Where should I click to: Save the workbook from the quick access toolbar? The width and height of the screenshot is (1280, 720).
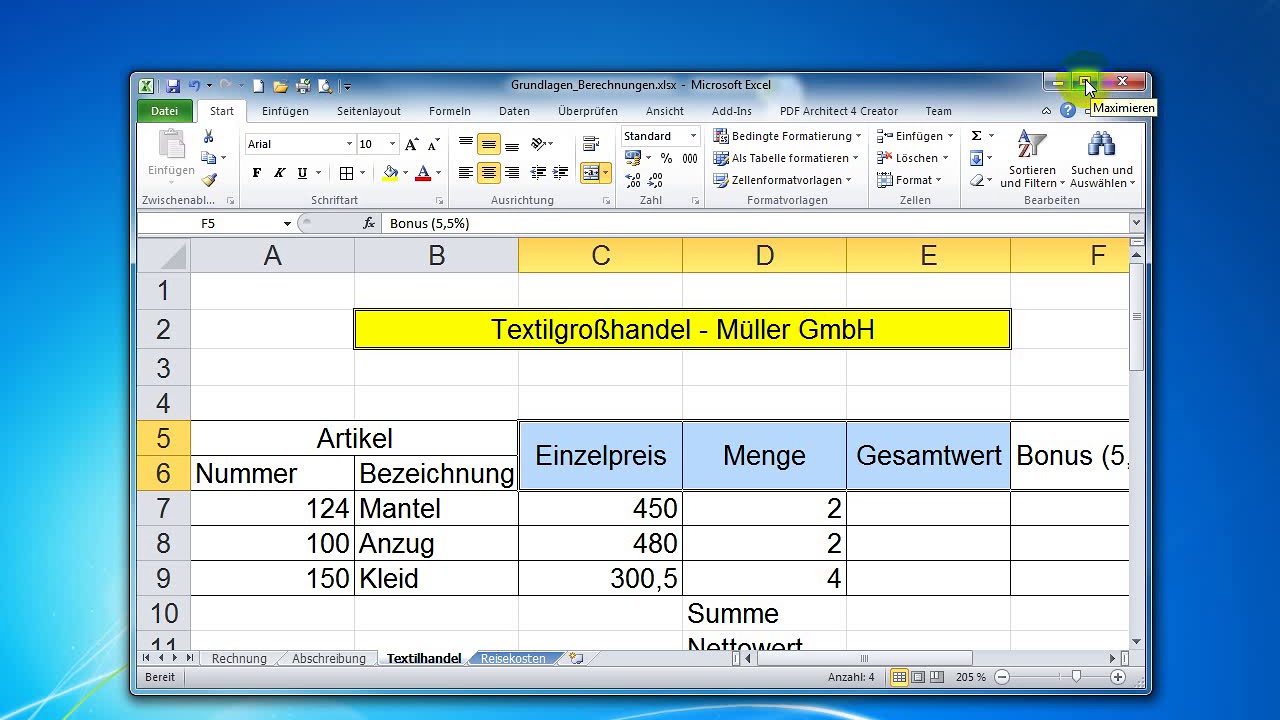pos(173,86)
